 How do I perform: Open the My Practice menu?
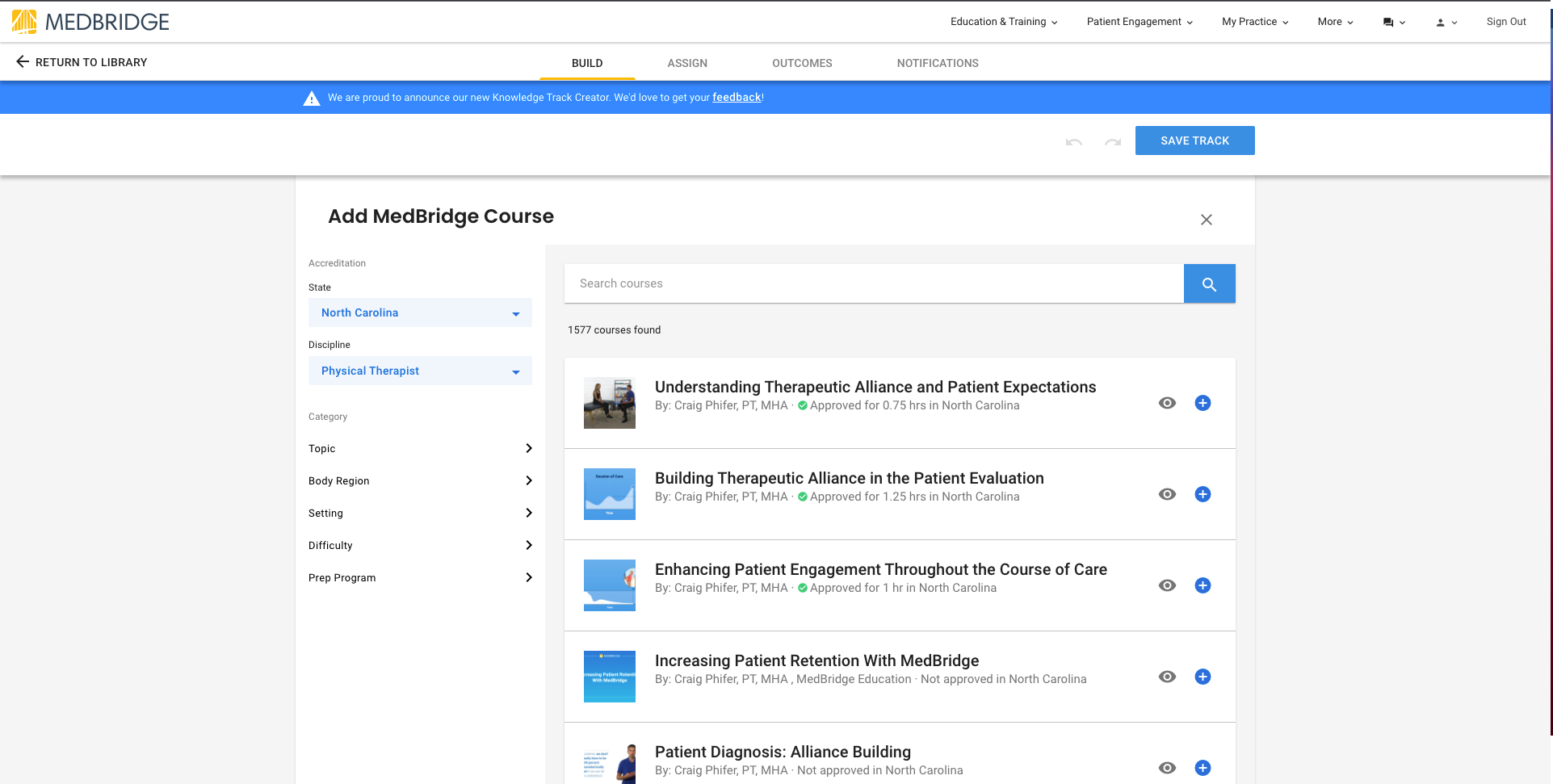click(x=1255, y=22)
